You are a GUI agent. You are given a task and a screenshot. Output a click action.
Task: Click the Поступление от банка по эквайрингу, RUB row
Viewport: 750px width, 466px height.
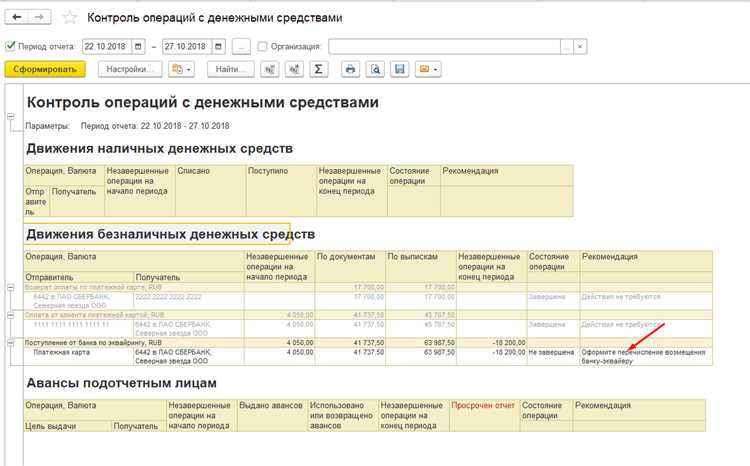[x=368, y=343]
